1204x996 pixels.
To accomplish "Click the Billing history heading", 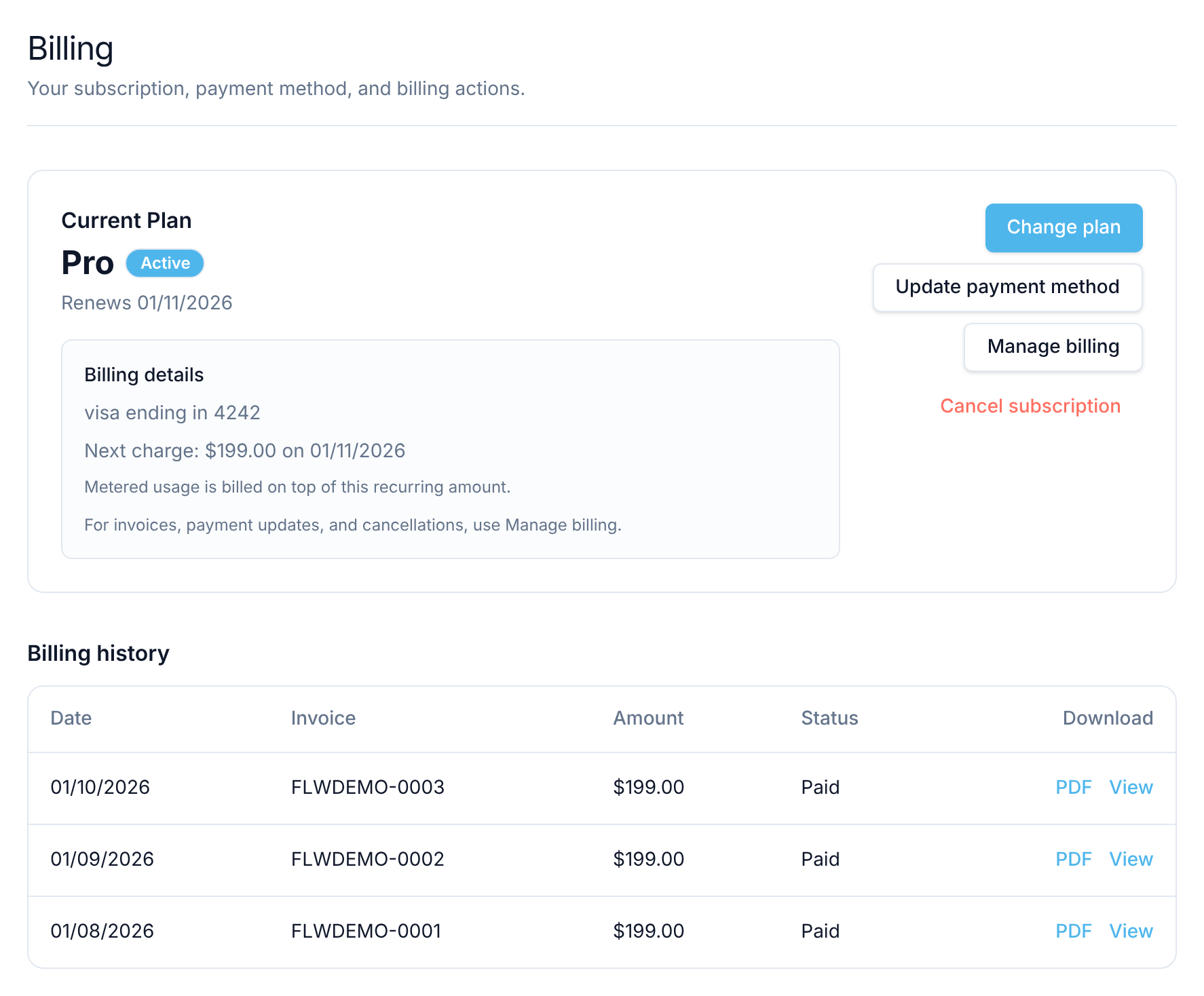I will pyautogui.click(x=98, y=653).
